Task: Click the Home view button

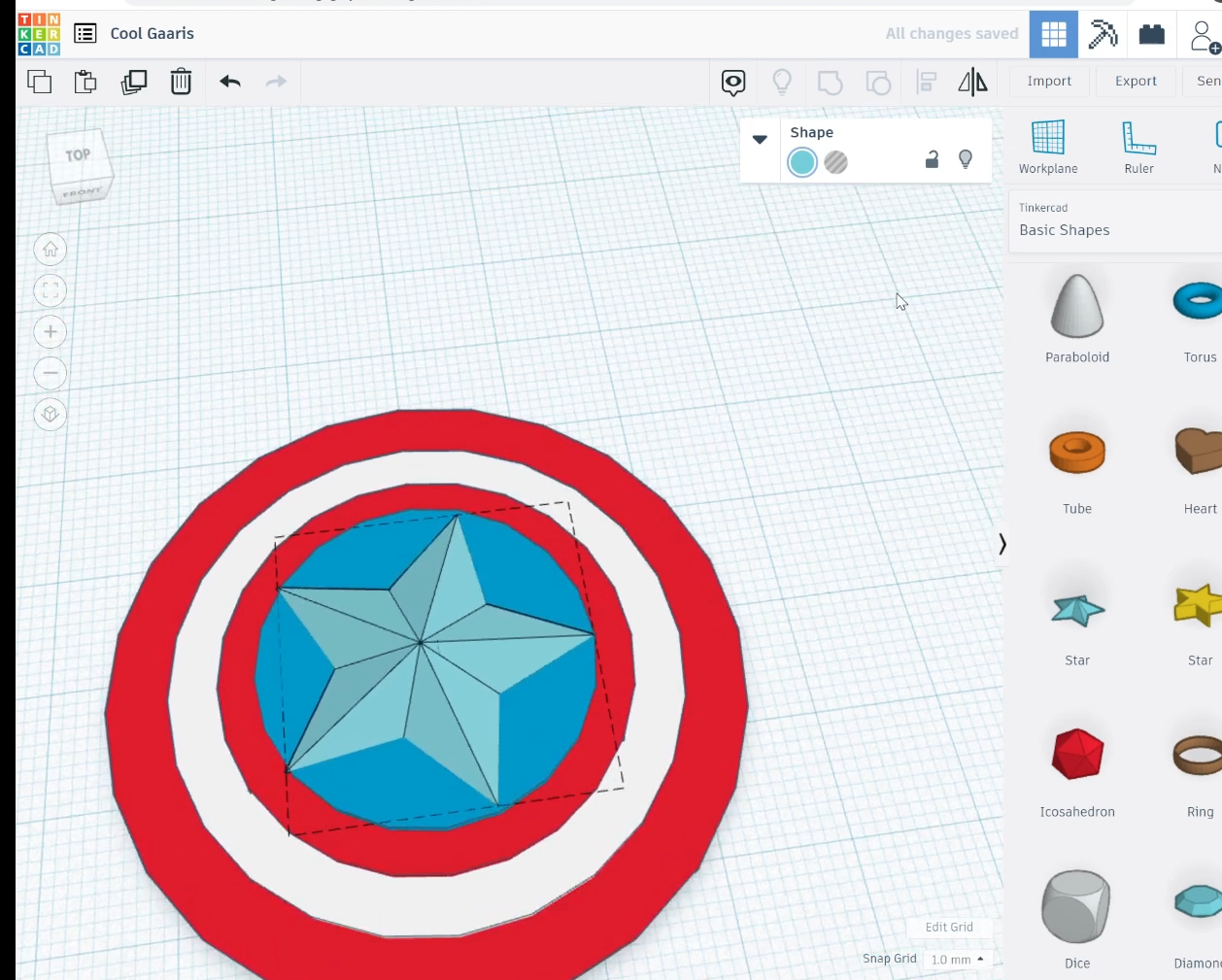Action: point(51,250)
